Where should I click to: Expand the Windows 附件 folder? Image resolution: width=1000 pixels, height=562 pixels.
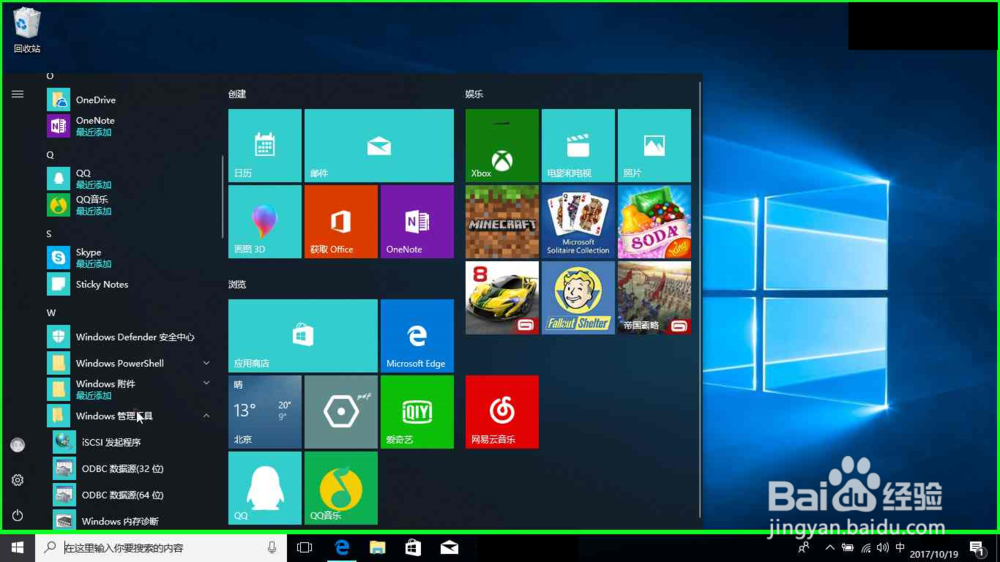(x=131, y=389)
